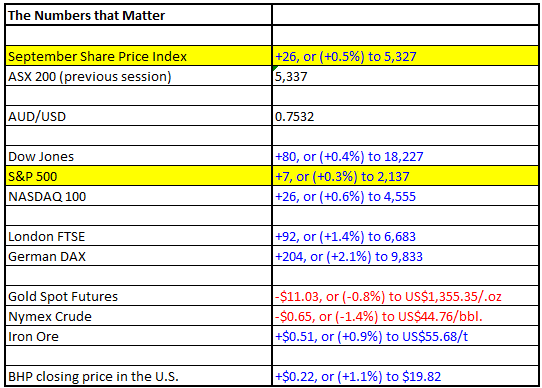Click the September Share Price Index label cell
542x388 pixels.
(139, 56)
